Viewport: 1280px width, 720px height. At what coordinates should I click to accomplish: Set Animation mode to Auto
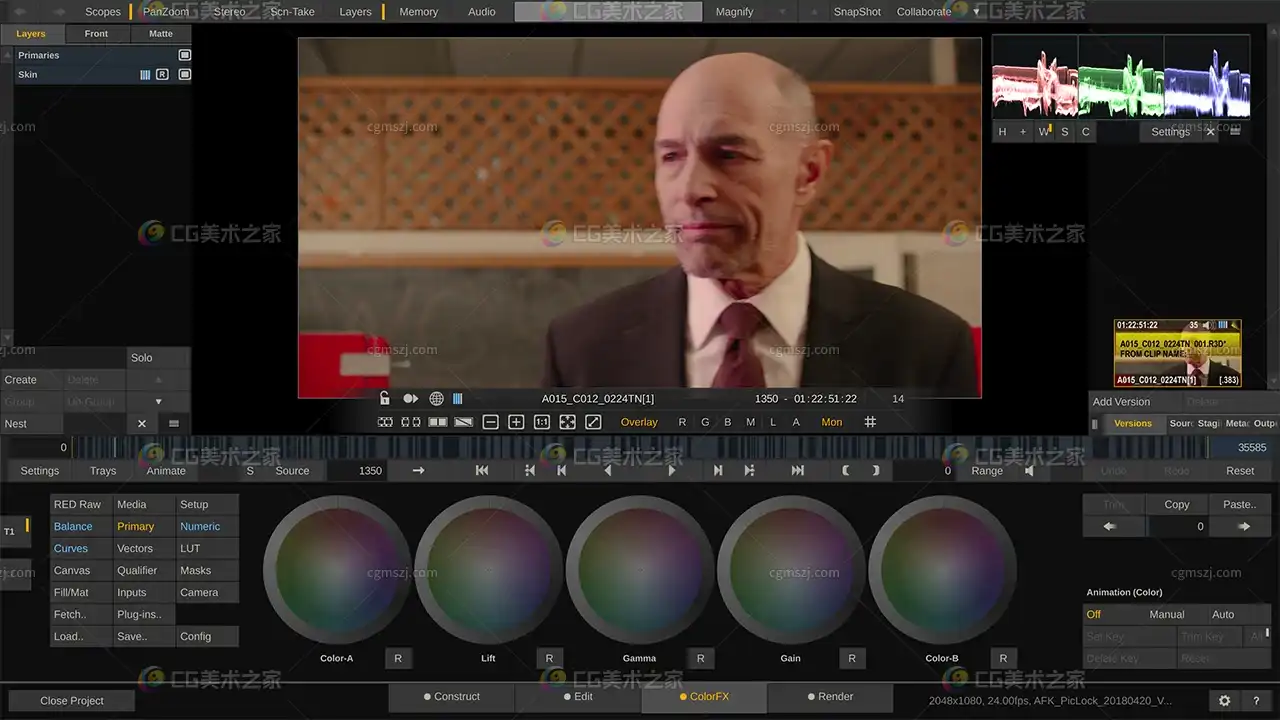point(1222,614)
